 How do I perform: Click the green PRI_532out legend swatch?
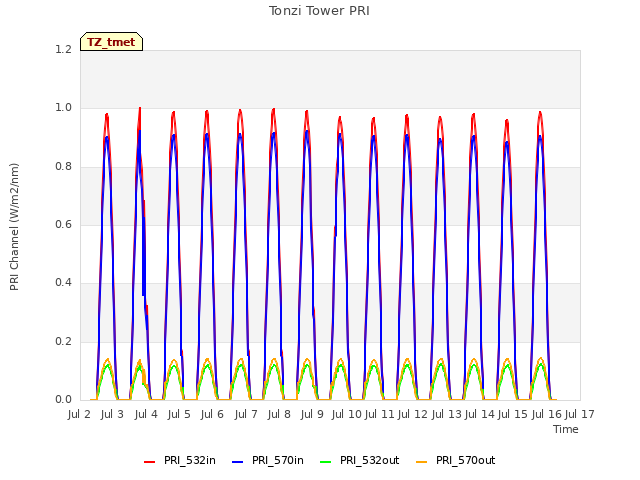click(x=326, y=462)
